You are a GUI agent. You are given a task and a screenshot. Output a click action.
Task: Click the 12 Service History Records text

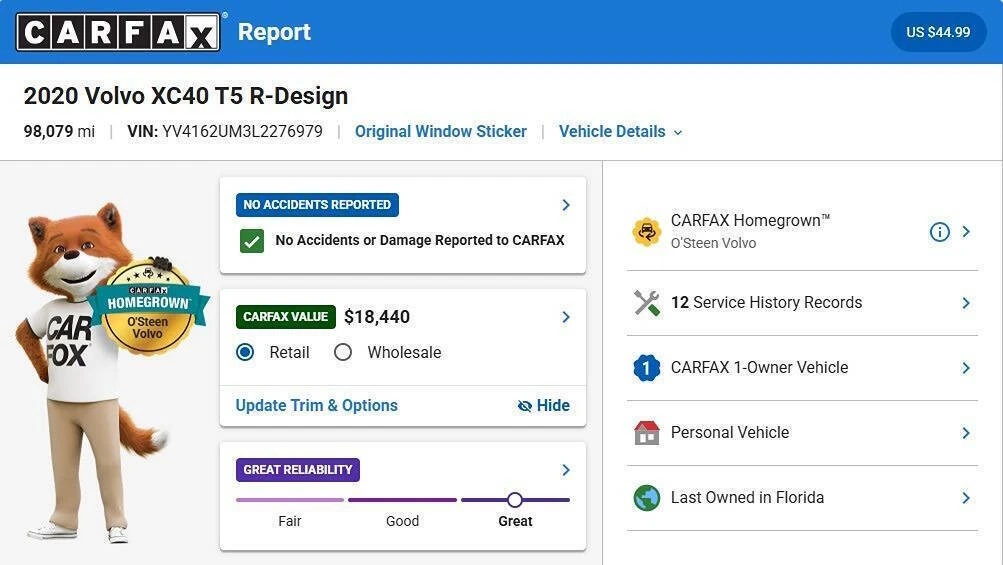(x=766, y=303)
